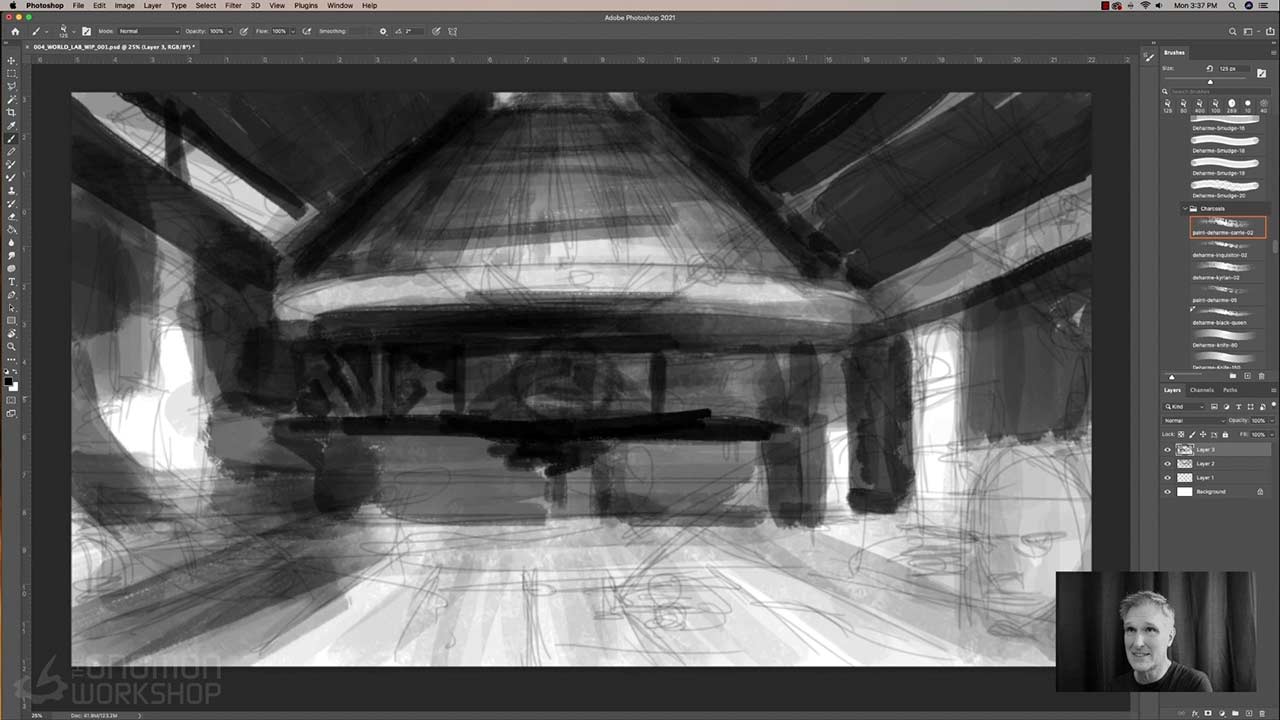Open the painting Mode dropdown
Screen dimensions: 1280x720
pos(147,31)
